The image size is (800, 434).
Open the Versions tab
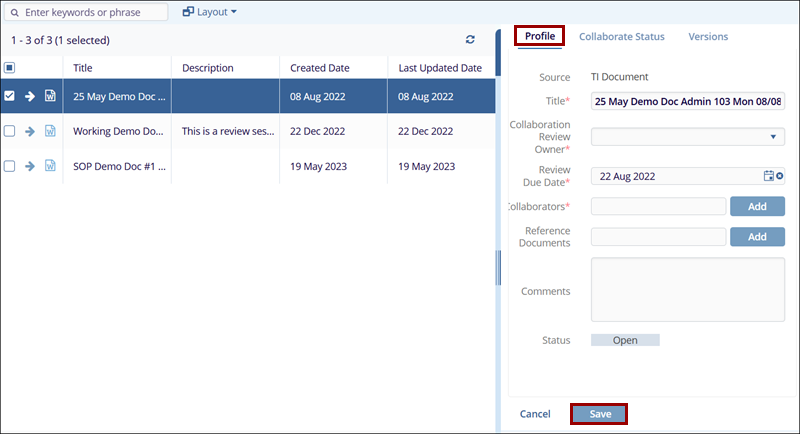pyautogui.click(x=708, y=37)
